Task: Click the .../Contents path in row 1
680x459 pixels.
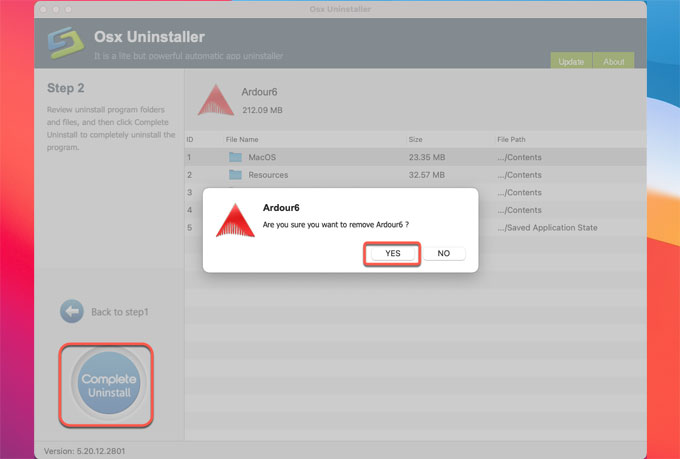Action: coord(520,157)
